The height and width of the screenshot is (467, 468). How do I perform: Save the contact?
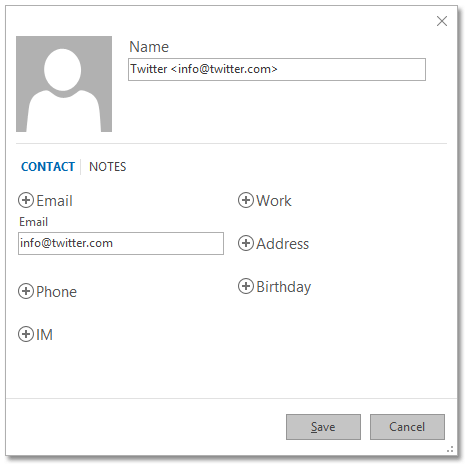coord(323,427)
